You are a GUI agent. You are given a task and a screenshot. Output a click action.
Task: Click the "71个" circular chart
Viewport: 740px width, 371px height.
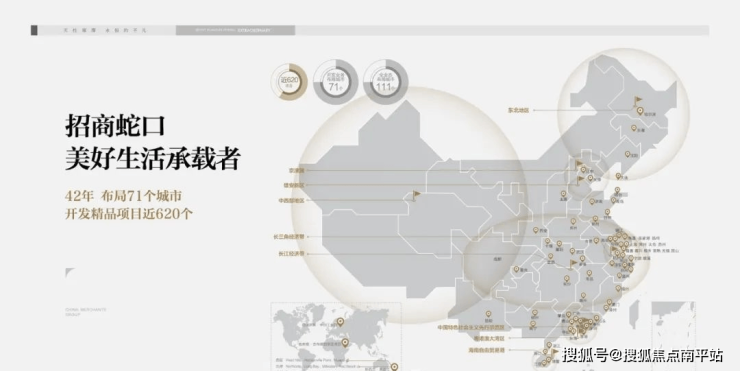[336, 82]
